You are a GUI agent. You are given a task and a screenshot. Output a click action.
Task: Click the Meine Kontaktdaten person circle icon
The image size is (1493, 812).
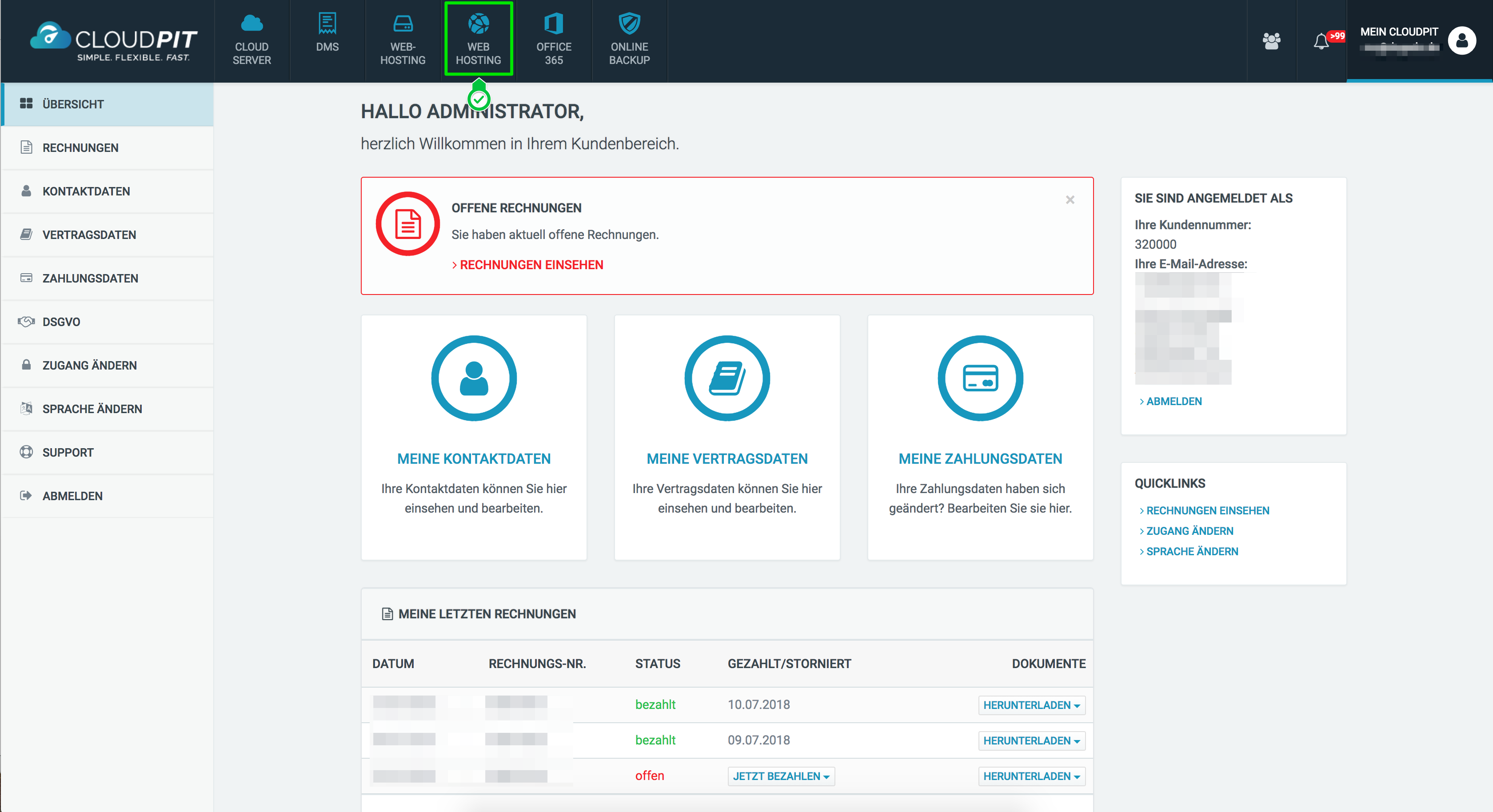(x=474, y=378)
